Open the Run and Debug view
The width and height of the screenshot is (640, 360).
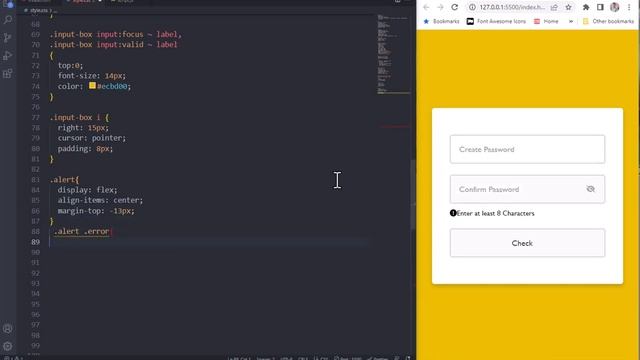click(7, 56)
